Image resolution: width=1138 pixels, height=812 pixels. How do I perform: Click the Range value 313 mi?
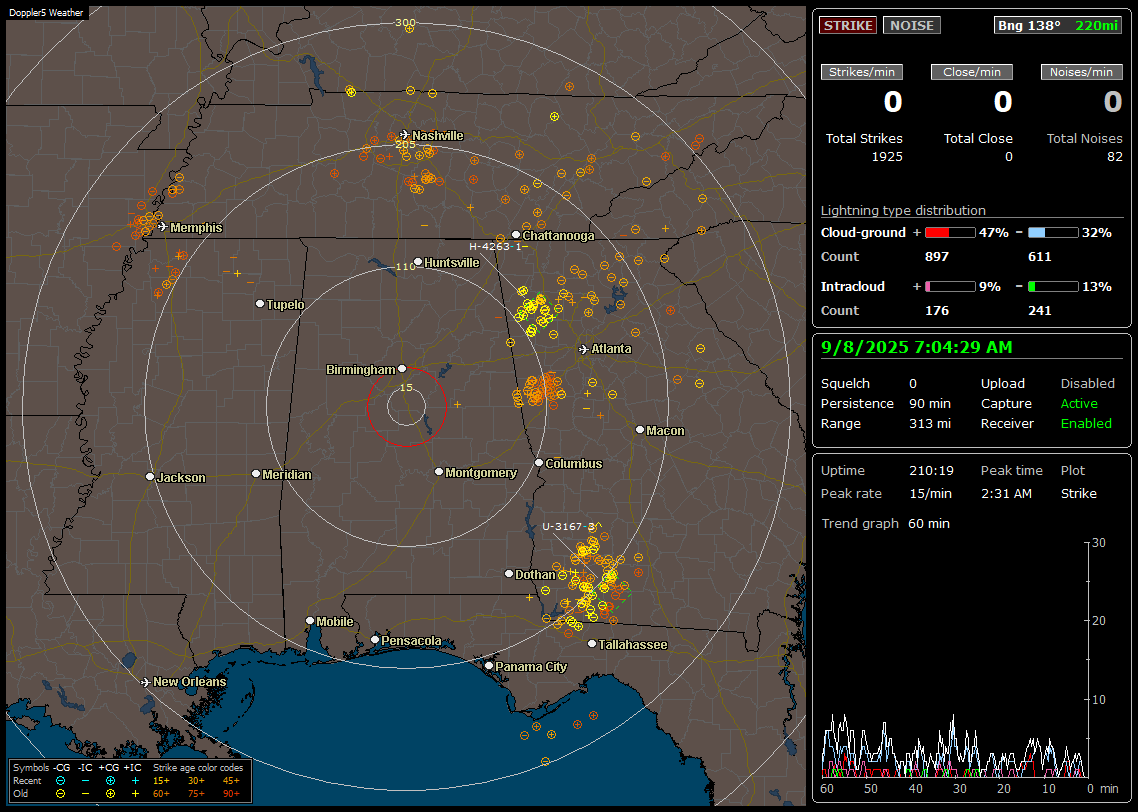930,424
